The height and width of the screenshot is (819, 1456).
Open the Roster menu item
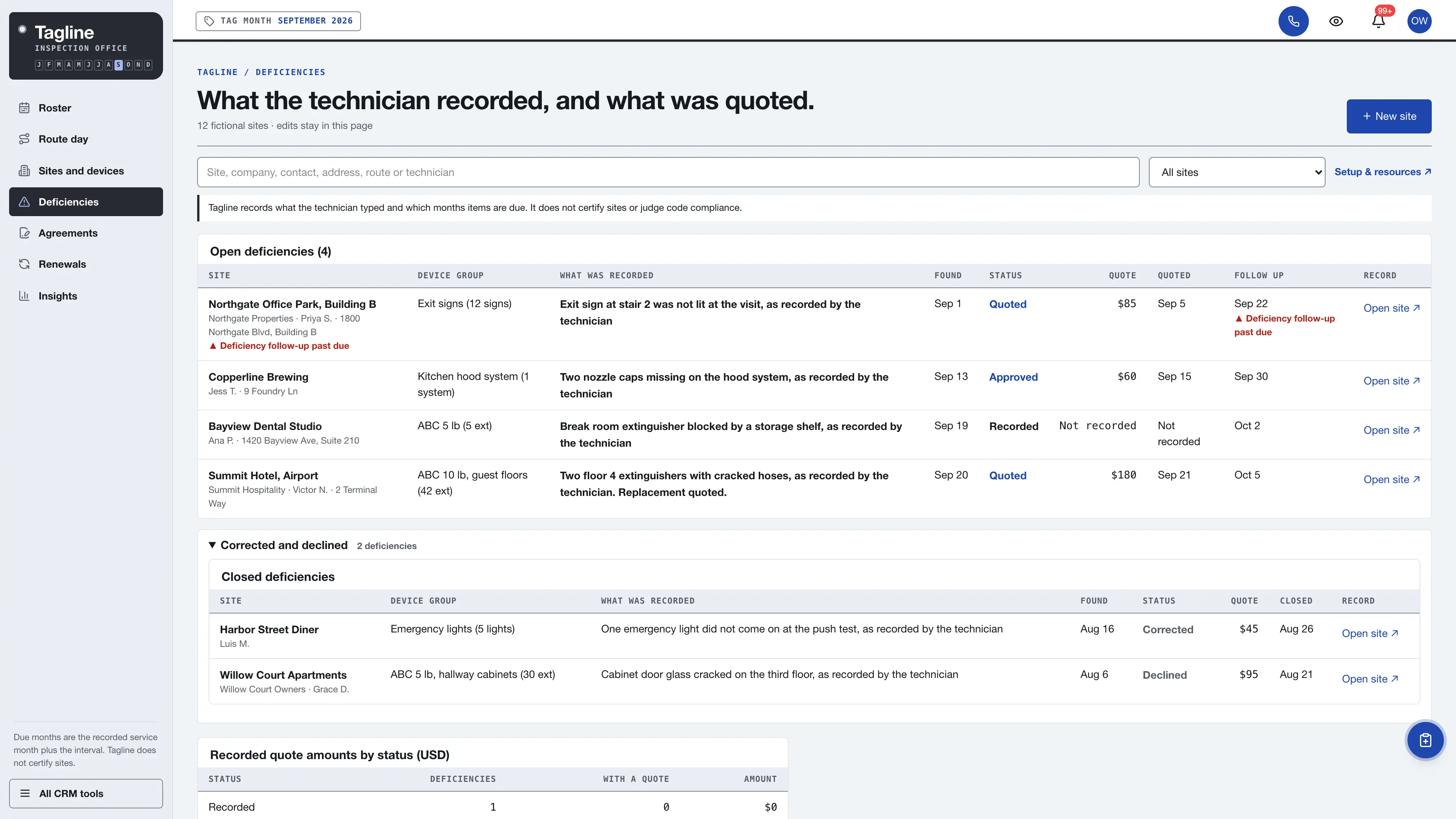86,108
